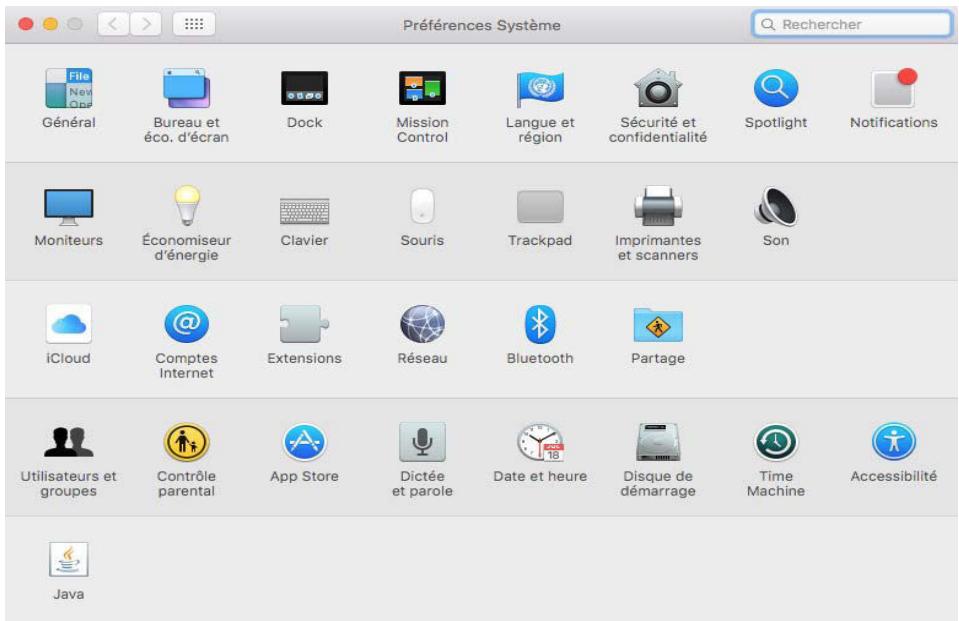The image size is (959, 621).
Task: Open Économiseur d'énergie settings
Action: coord(186,208)
